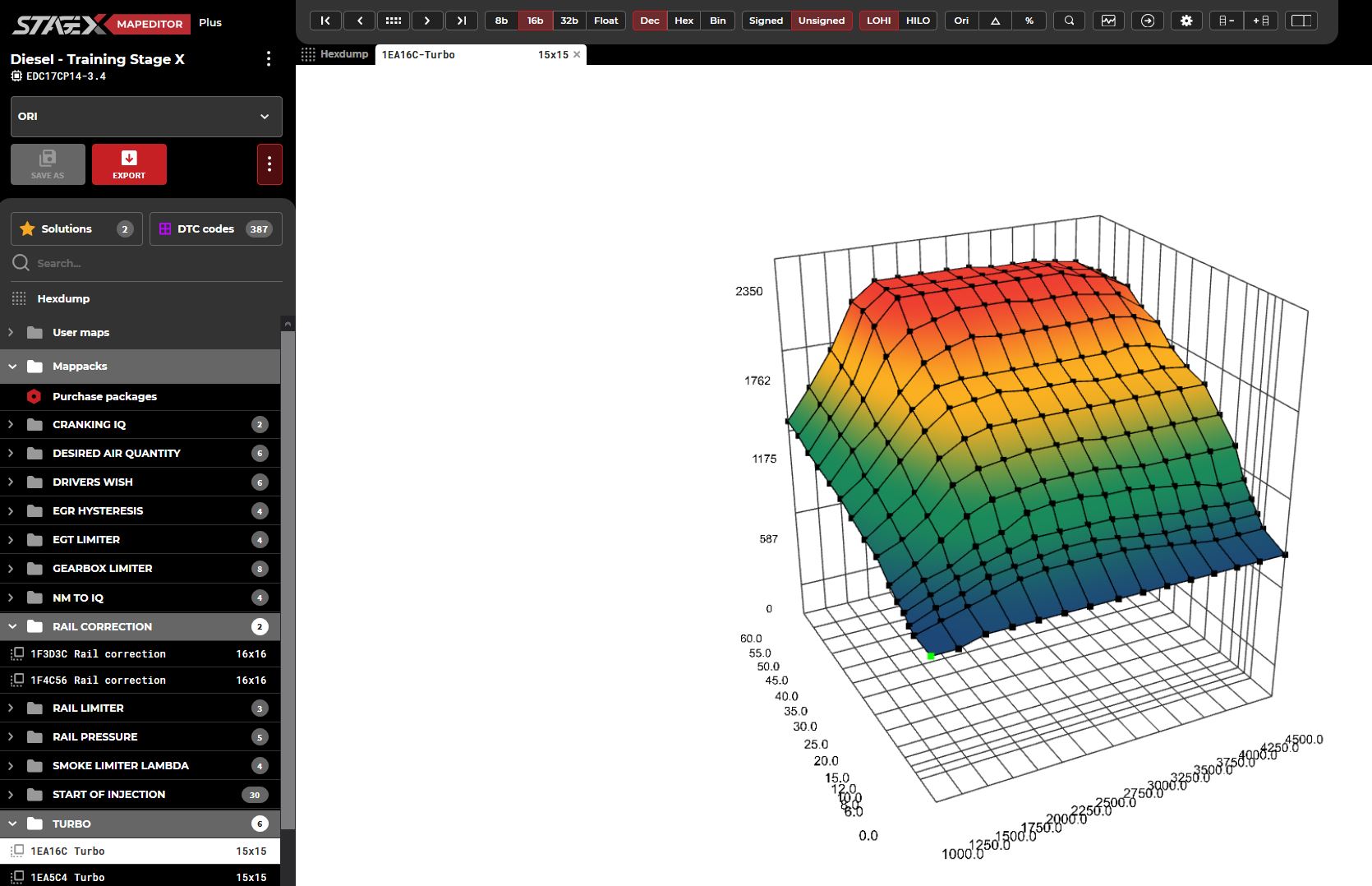Enable Signed value mode
Image resolution: width=1372 pixels, height=886 pixels.
[x=766, y=21]
